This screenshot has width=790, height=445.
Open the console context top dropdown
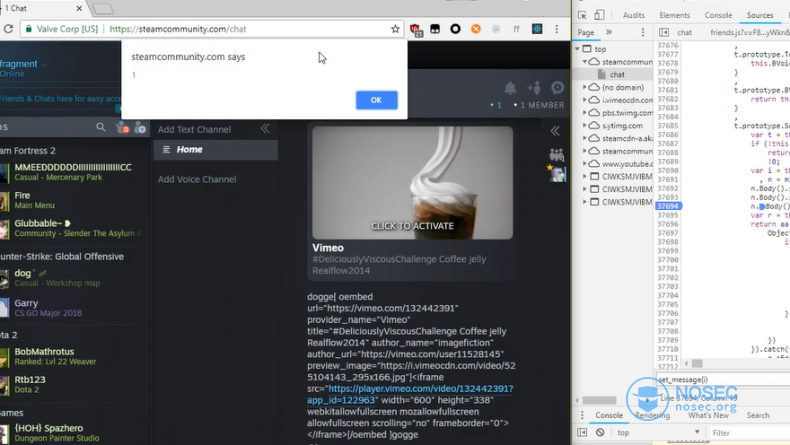[x=659, y=432]
